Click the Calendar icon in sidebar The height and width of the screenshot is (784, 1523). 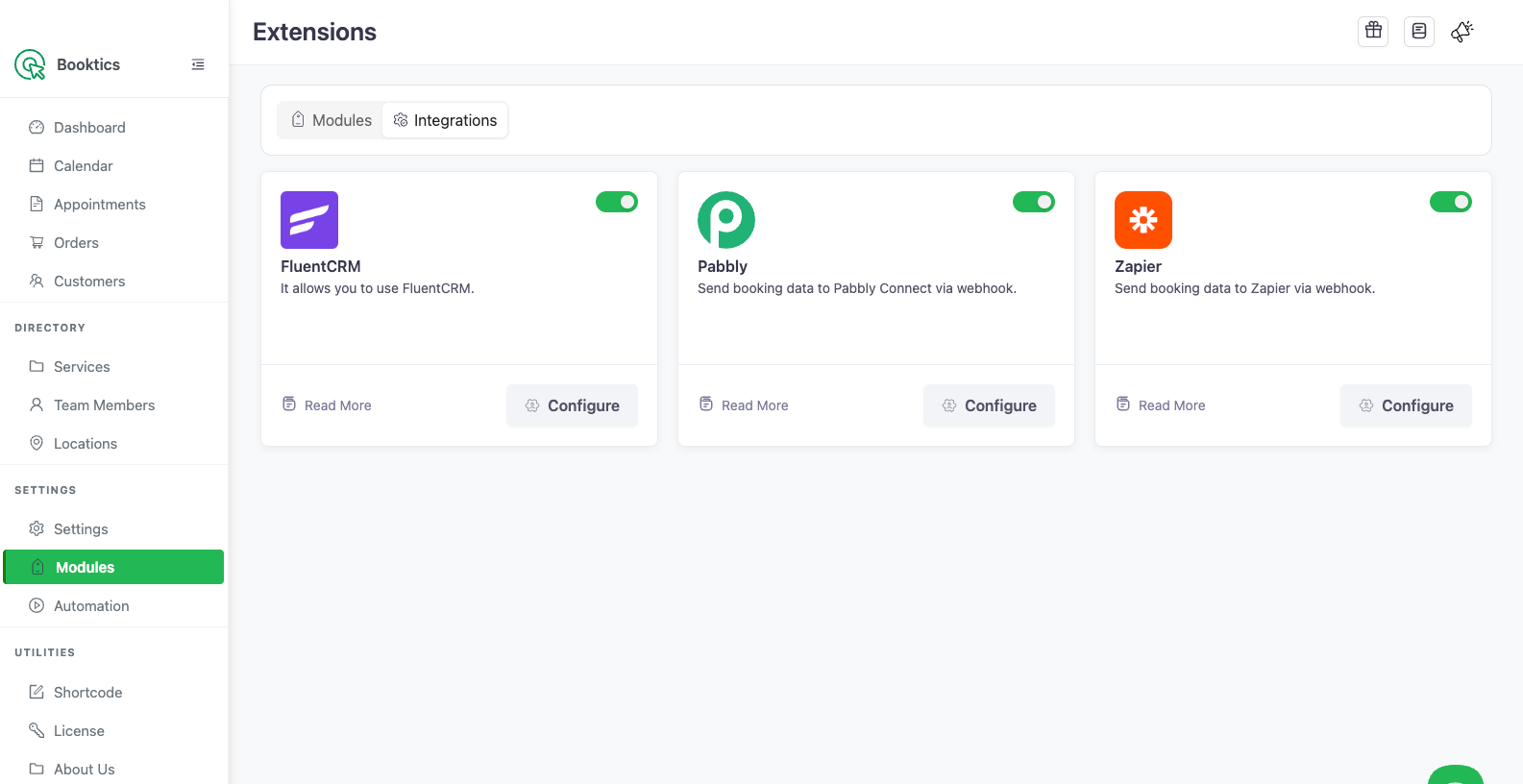point(37,165)
